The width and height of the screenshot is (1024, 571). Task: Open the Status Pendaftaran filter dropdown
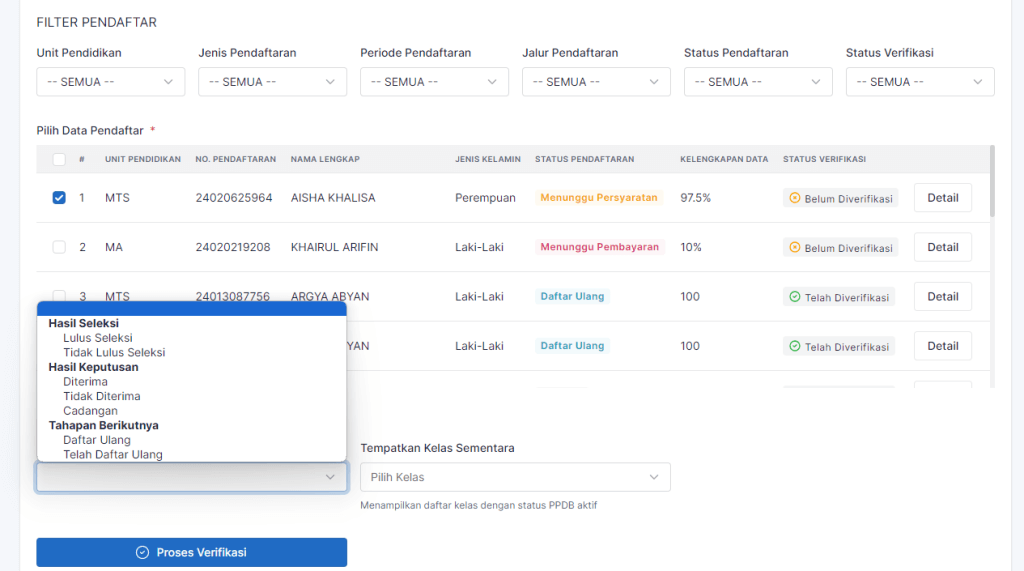pos(758,82)
